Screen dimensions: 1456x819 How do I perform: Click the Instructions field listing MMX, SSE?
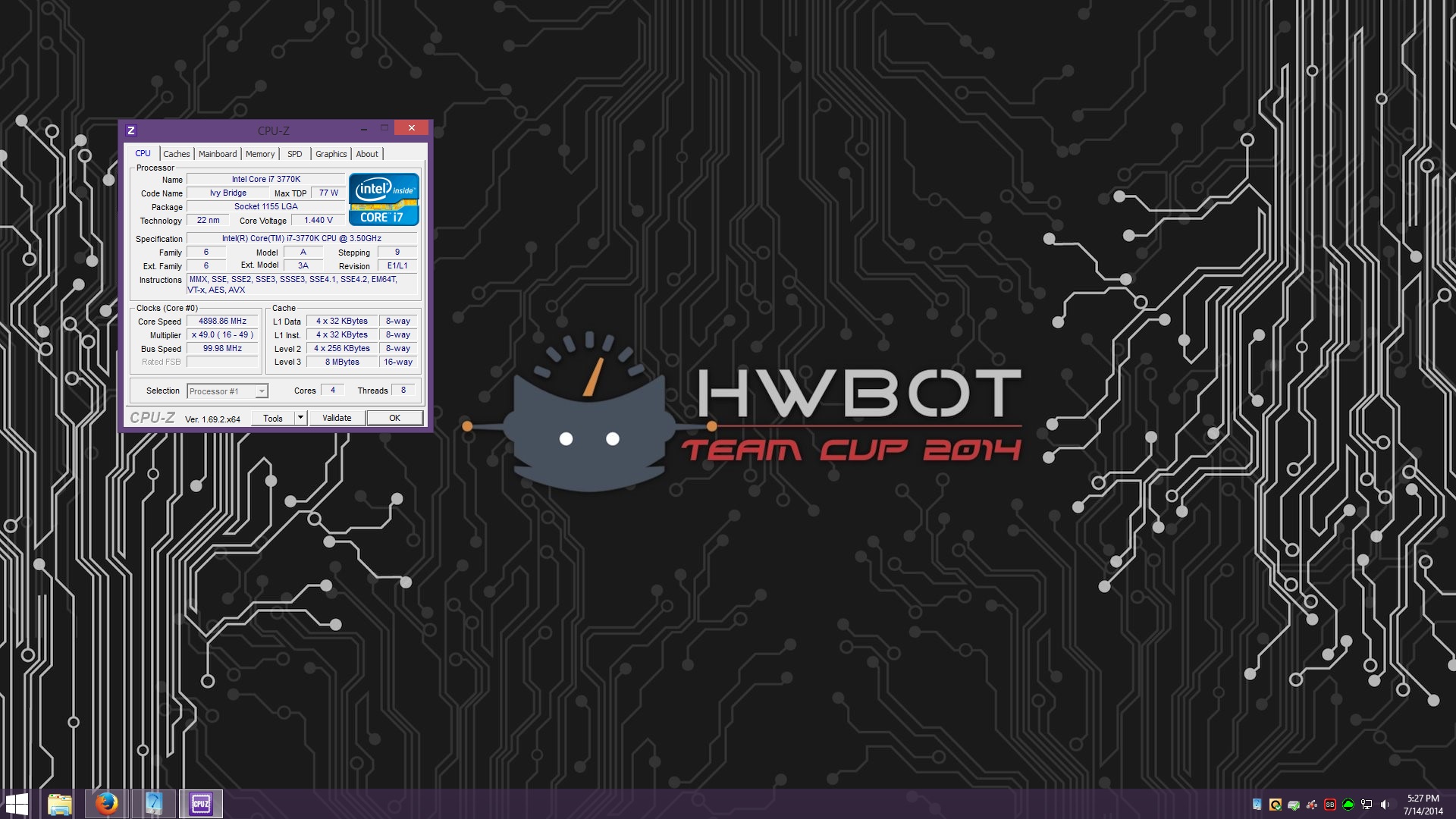click(302, 285)
